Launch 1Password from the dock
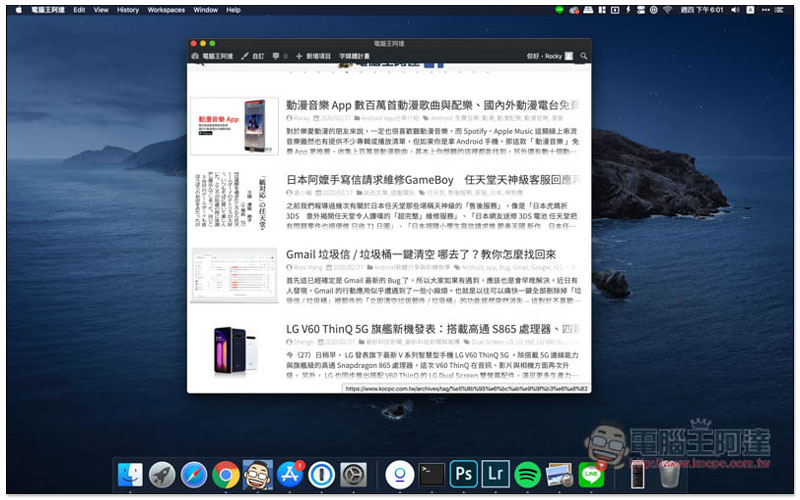The width and height of the screenshot is (800, 500). tap(323, 474)
